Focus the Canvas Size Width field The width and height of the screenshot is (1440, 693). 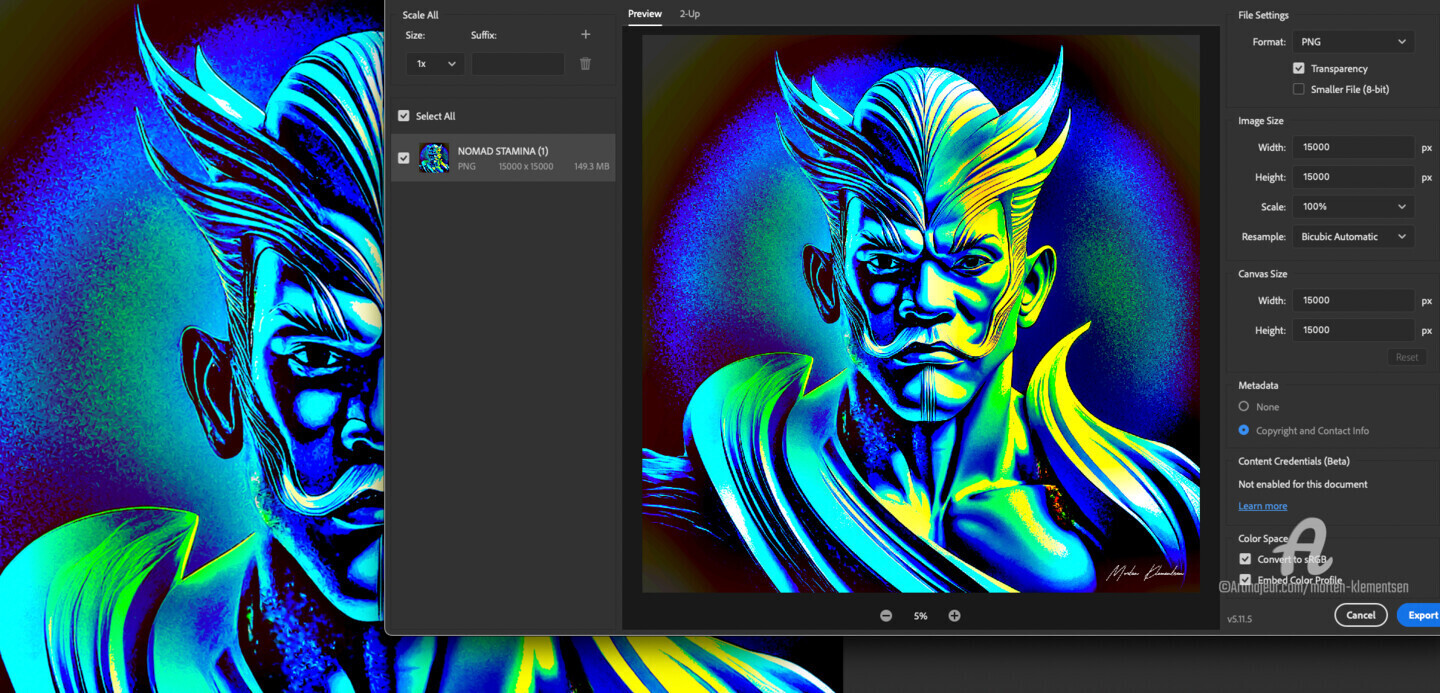click(x=1353, y=300)
